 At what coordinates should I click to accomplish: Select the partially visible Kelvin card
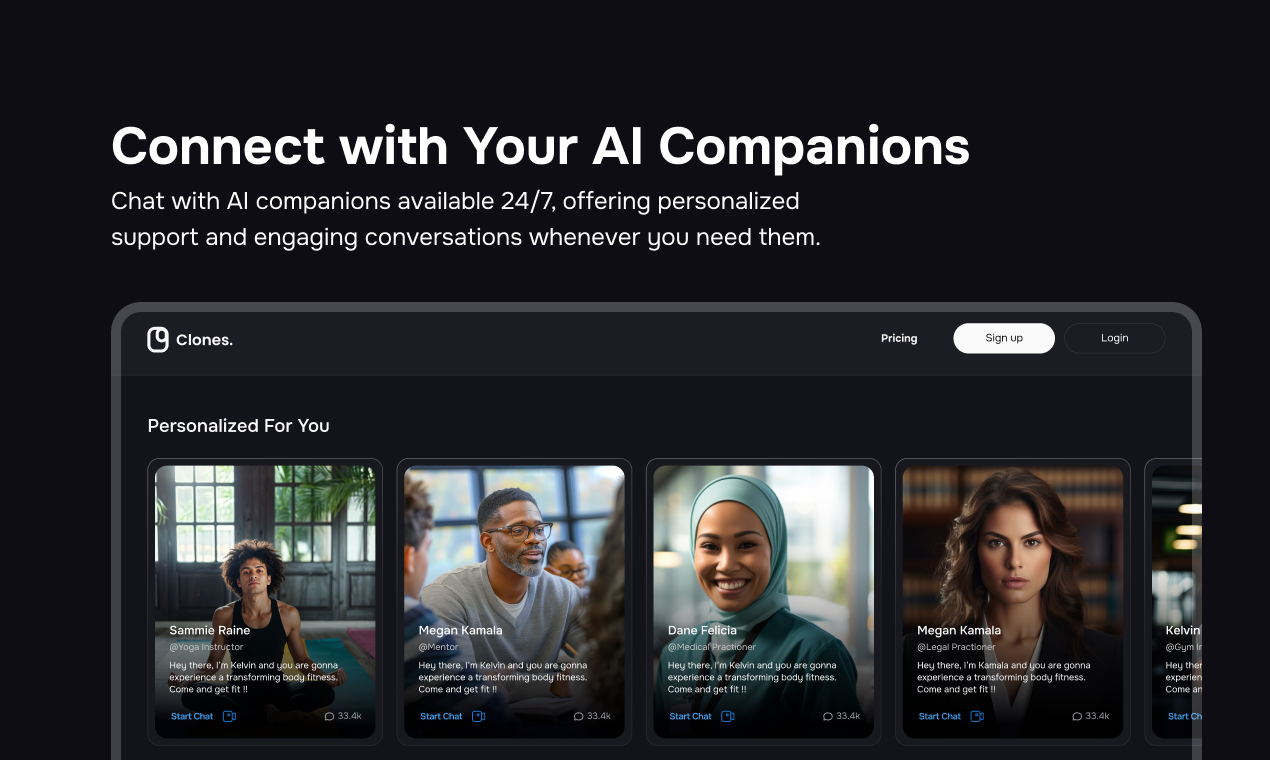(1173, 602)
